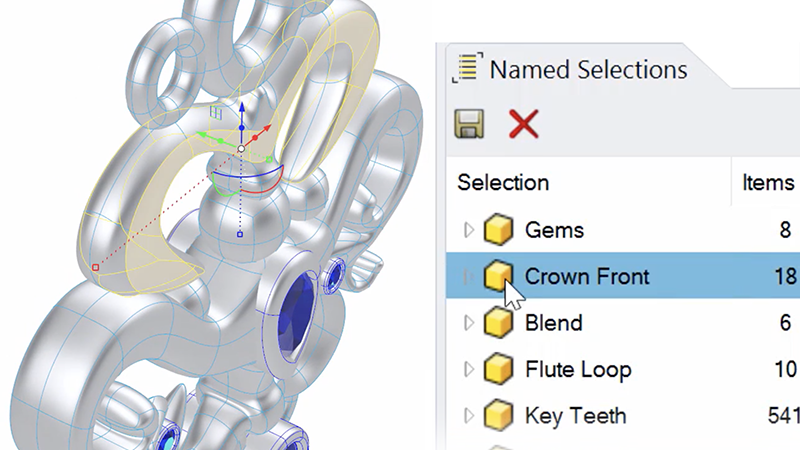Screen dimensions: 800x450
Task: Click the yellow cube icon beside Flute Loop
Action: (x=498, y=370)
